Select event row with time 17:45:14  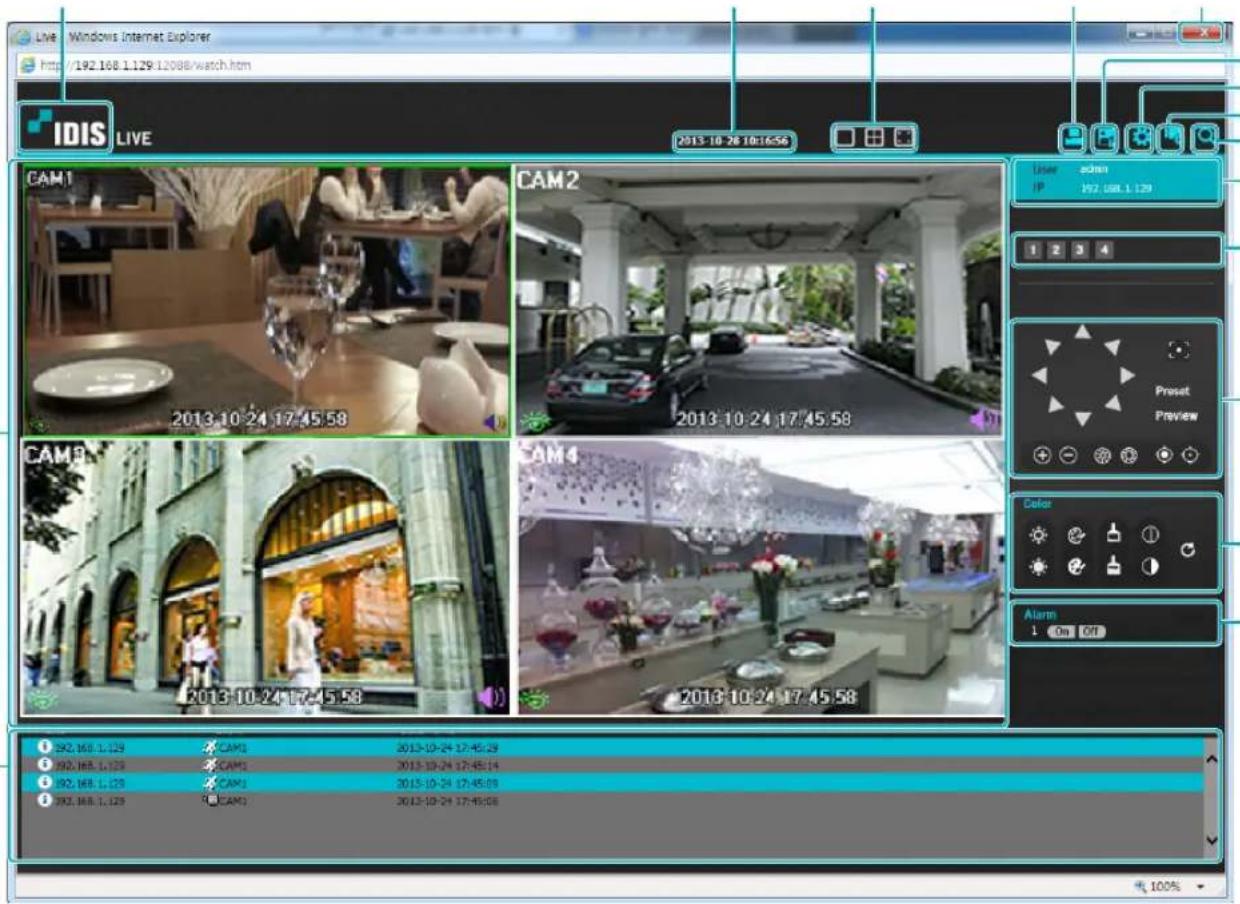[x=612, y=765]
